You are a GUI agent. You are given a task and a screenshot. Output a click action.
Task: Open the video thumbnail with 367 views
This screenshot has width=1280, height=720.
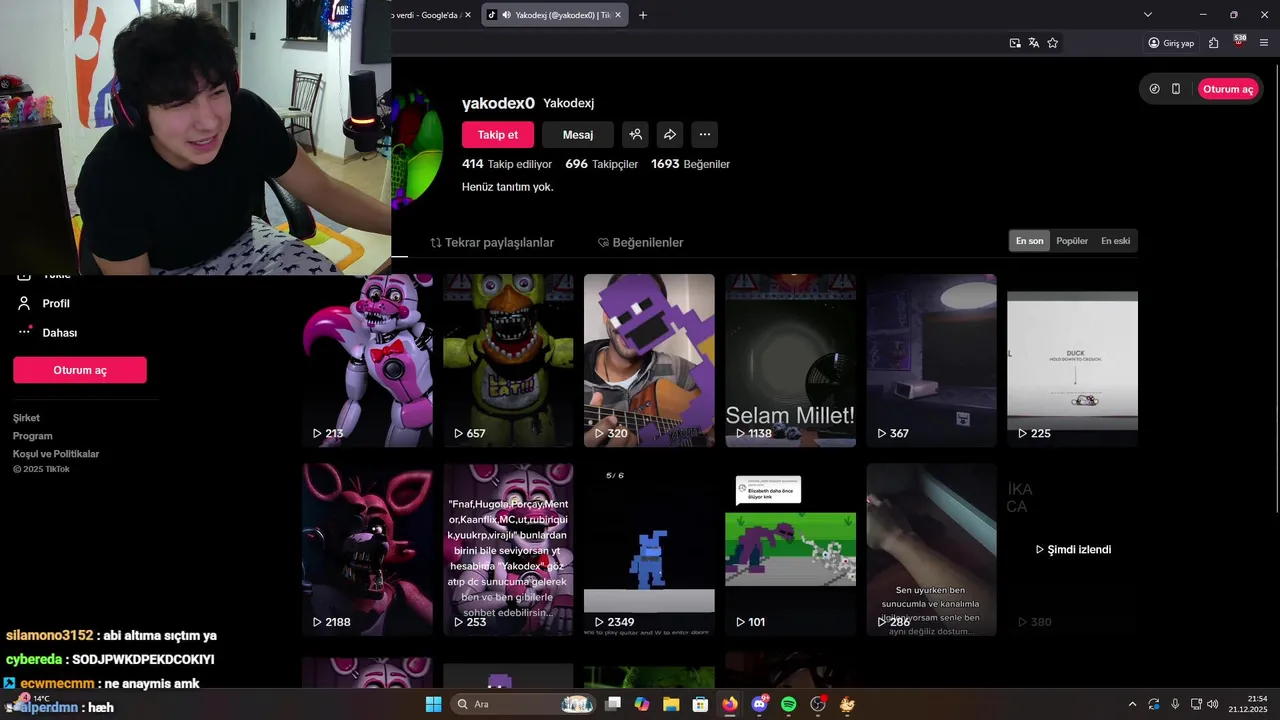pyautogui.click(x=931, y=360)
